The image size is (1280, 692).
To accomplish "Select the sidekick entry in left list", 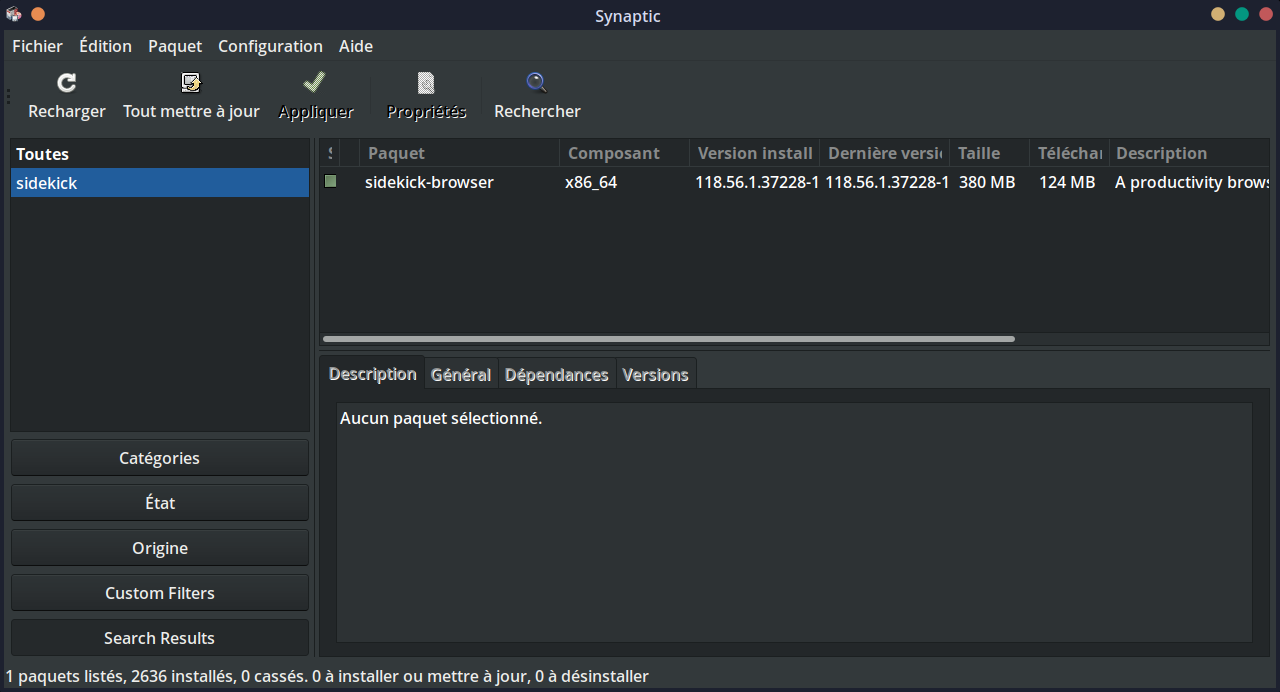I will point(160,183).
